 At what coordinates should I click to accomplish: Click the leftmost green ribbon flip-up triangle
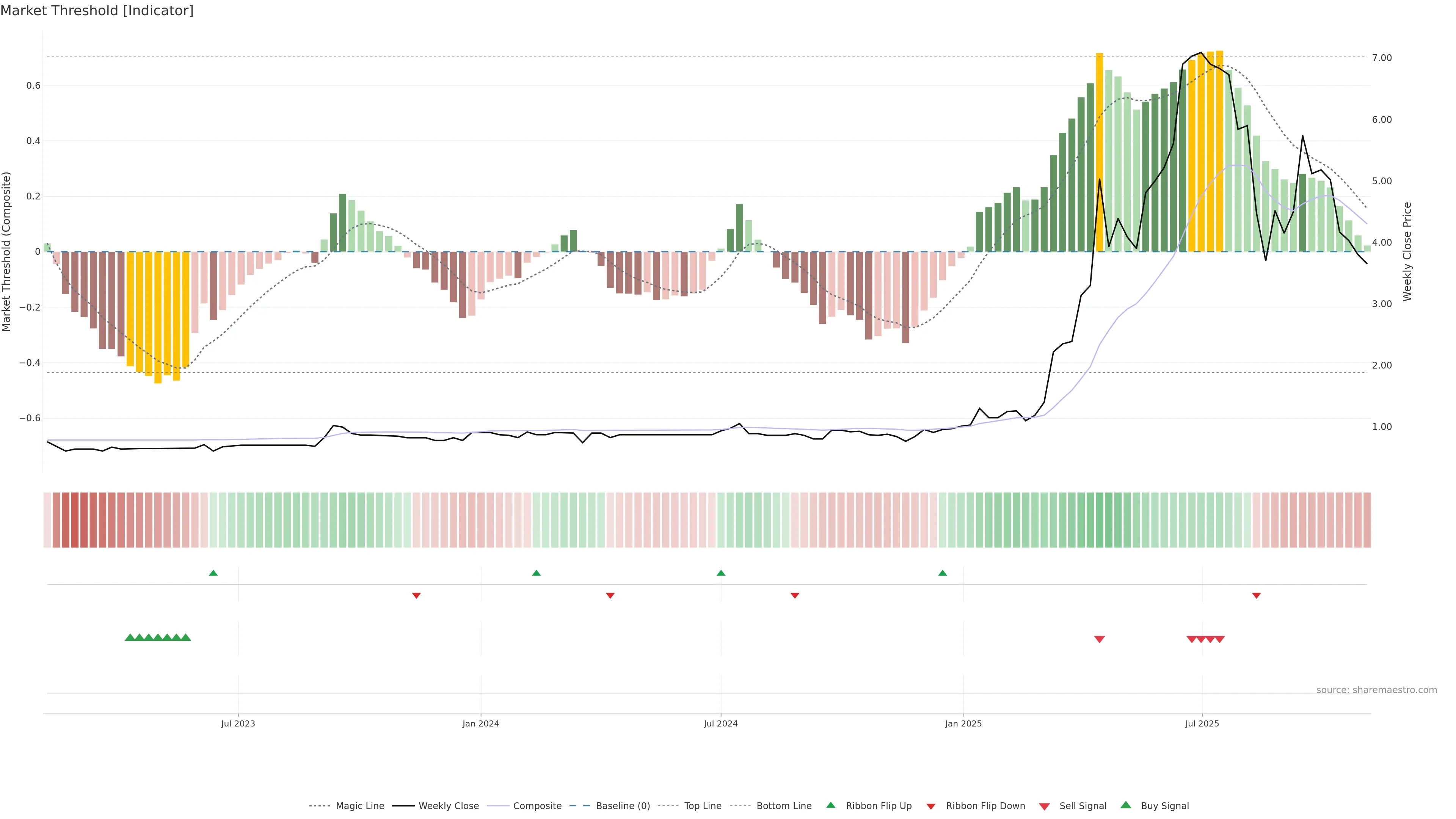(213, 573)
